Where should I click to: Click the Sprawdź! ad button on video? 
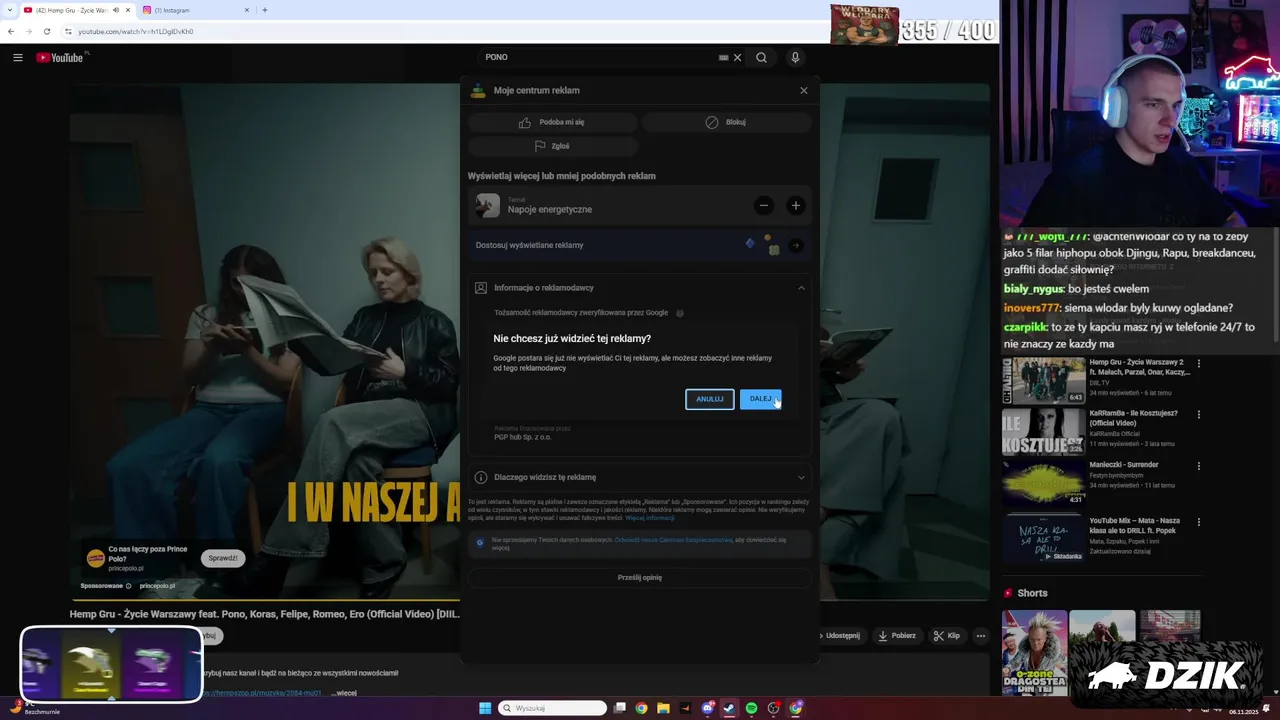[222, 558]
